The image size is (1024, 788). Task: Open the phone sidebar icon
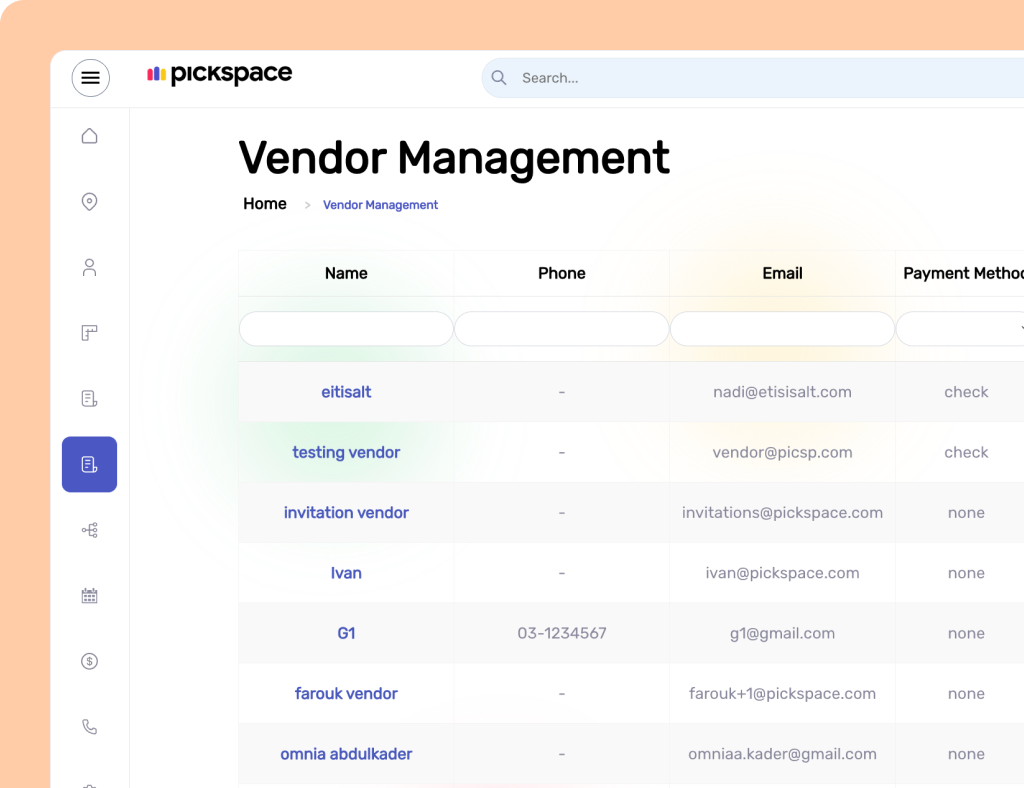point(89,727)
